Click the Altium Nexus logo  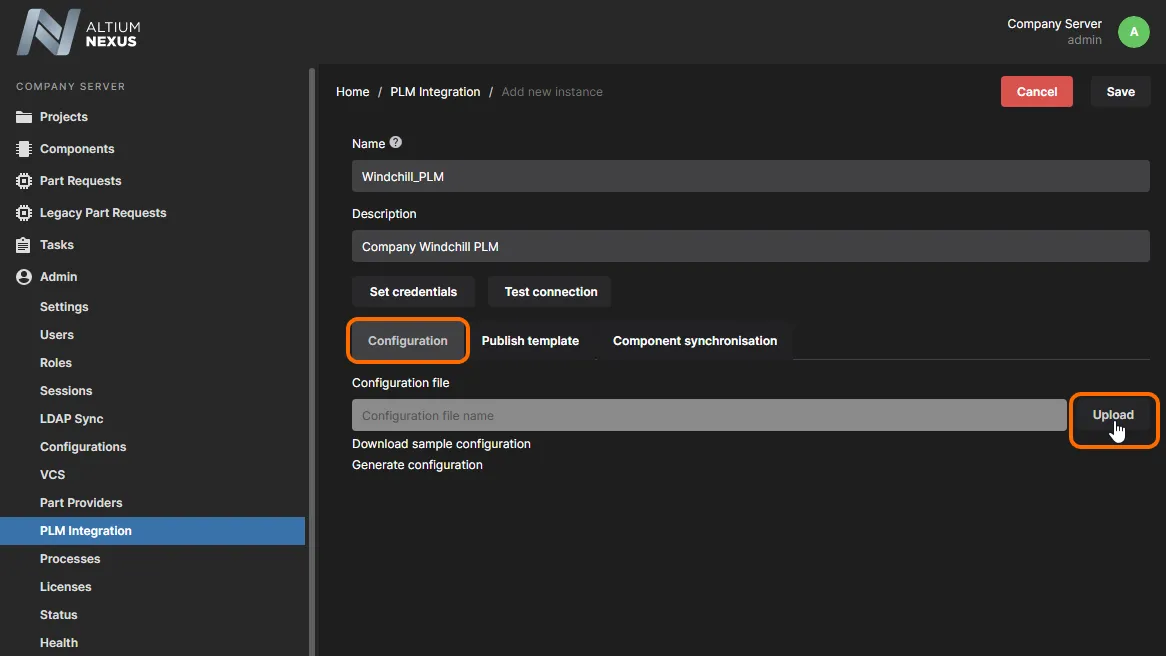(78, 32)
